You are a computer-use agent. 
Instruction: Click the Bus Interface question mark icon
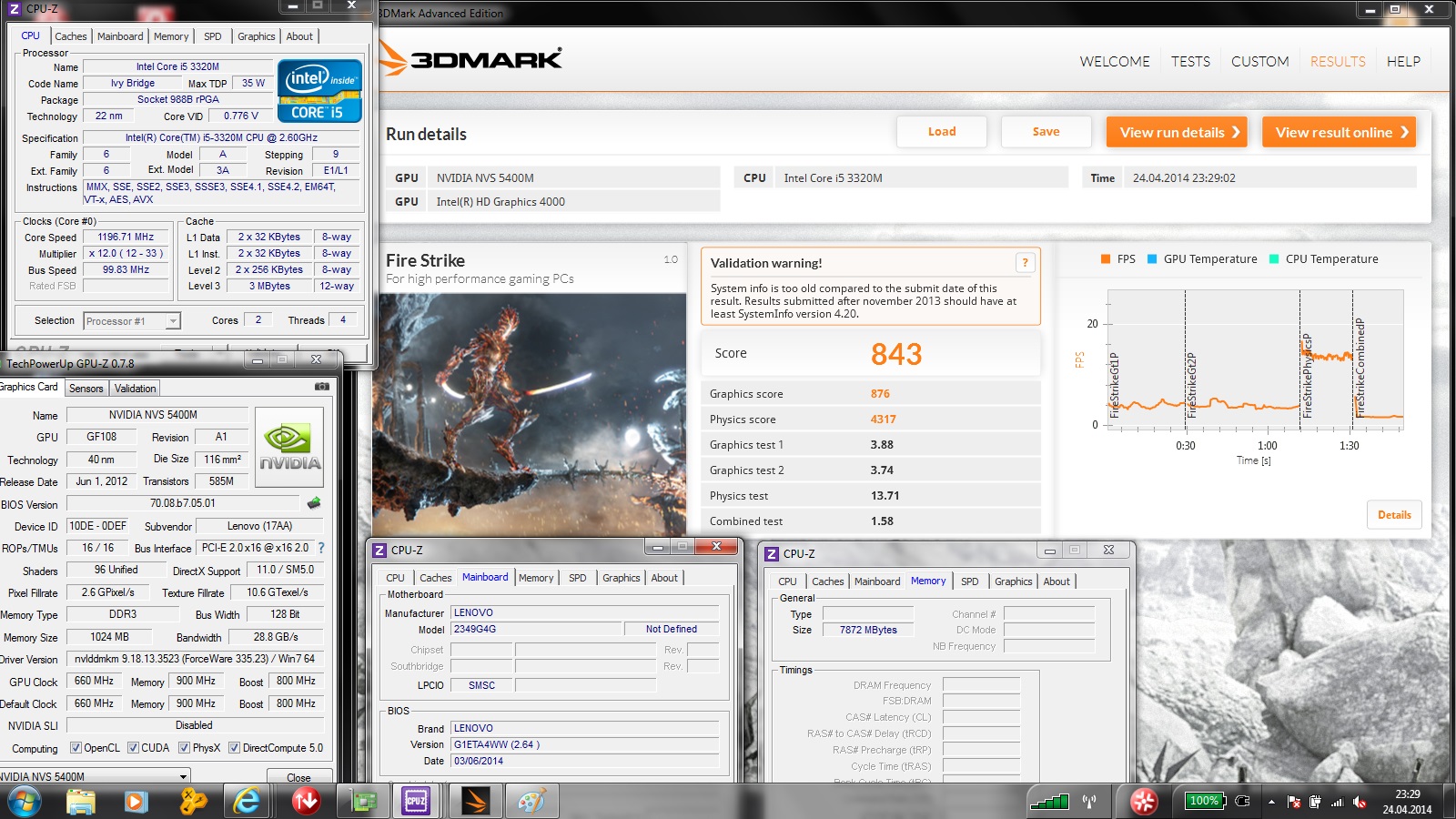[321, 548]
